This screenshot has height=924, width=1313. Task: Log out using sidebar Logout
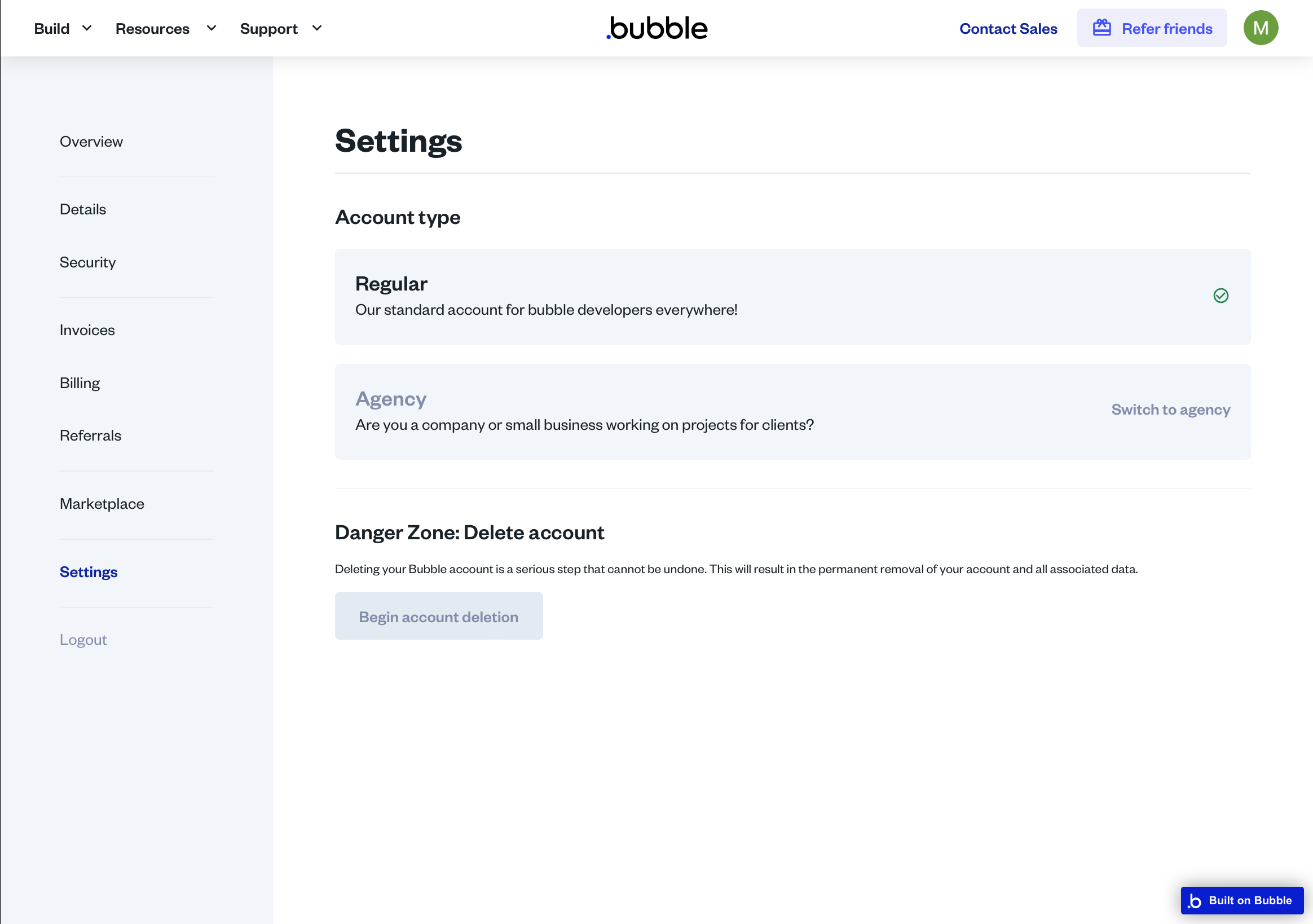(83, 640)
